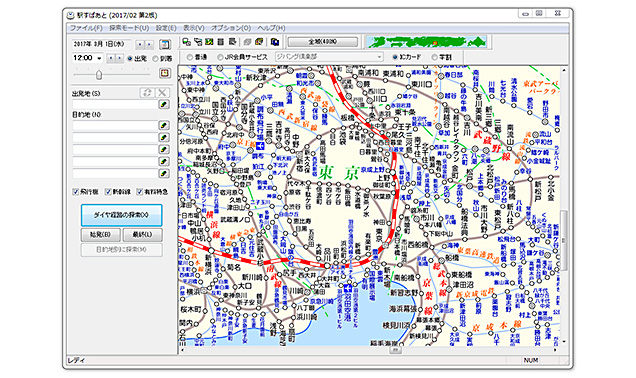Open the 表示(V) menu
The height and width of the screenshot is (378, 636).
coord(194,28)
